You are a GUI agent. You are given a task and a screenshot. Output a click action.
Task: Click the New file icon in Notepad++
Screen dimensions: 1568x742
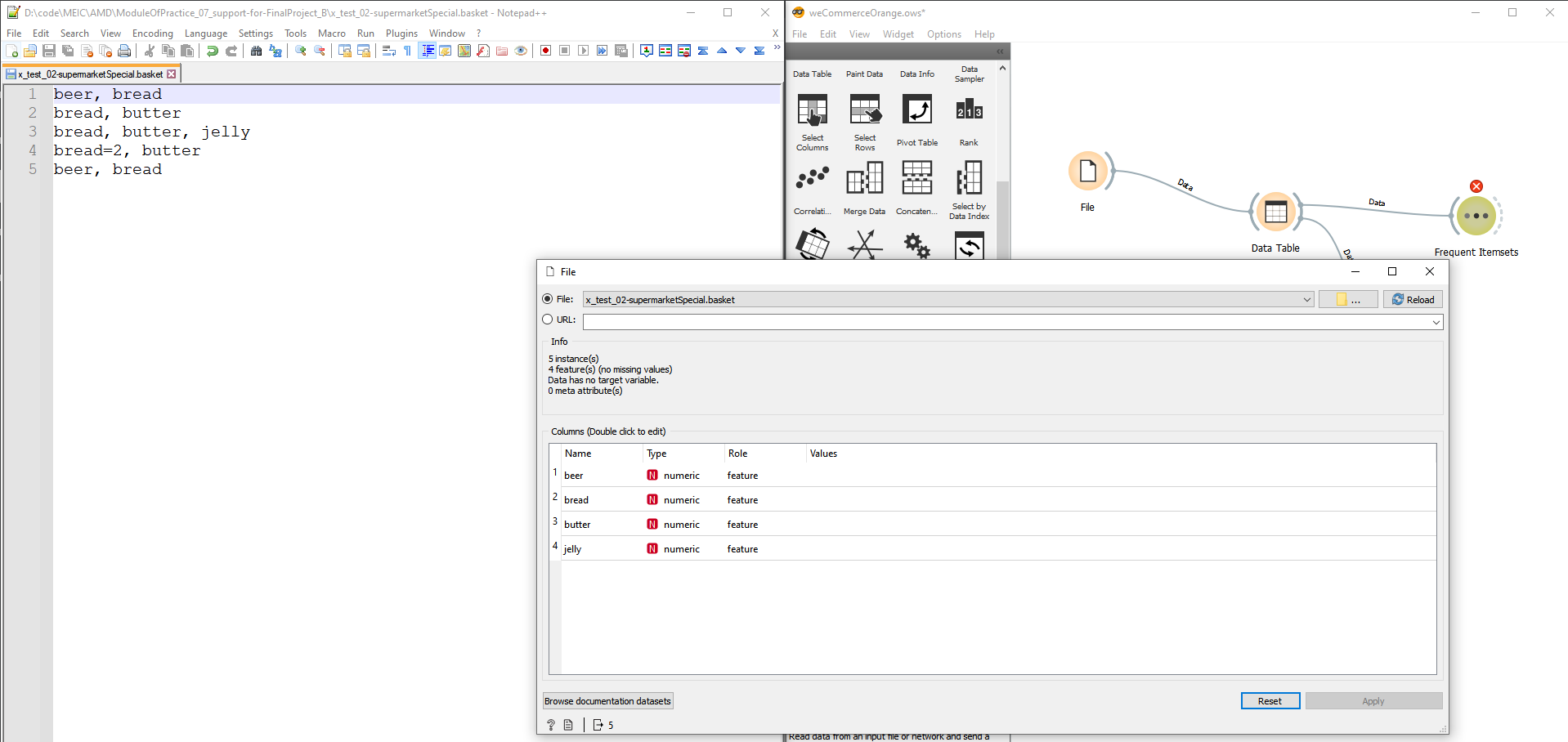click(11, 51)
